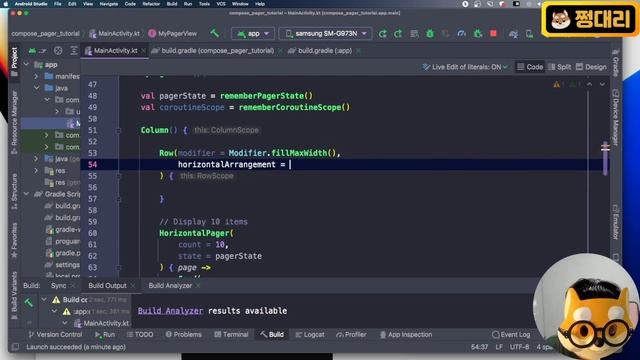Switch to the Sync build tab
The width and height of the screenshot is (640, 360).
point(58,285)
